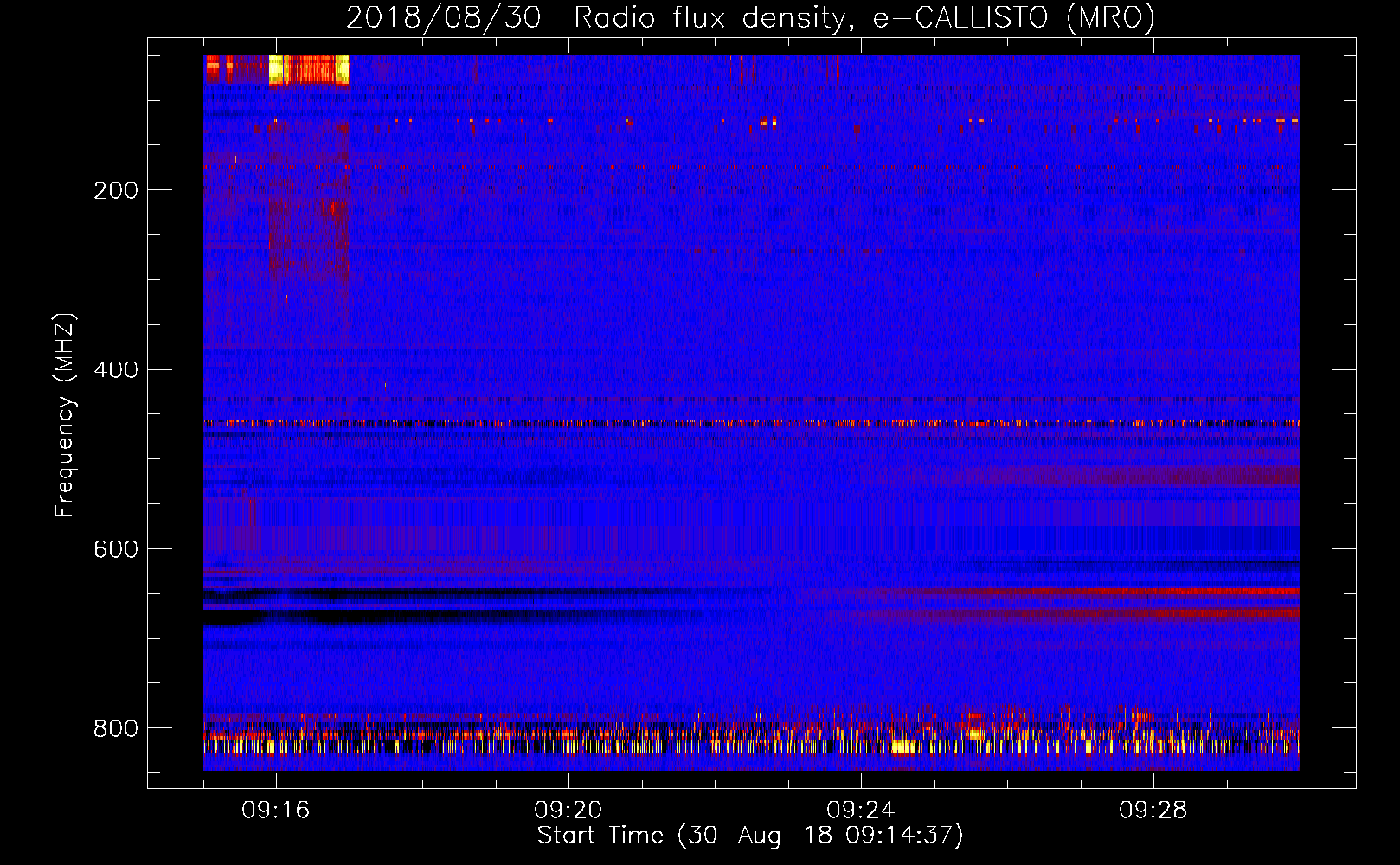Image resolution: width=1400 pixels, height=865 pixels.
Task: Click the 'Frequency (MHZ)' axis label
Action: (x=64, y=414)
